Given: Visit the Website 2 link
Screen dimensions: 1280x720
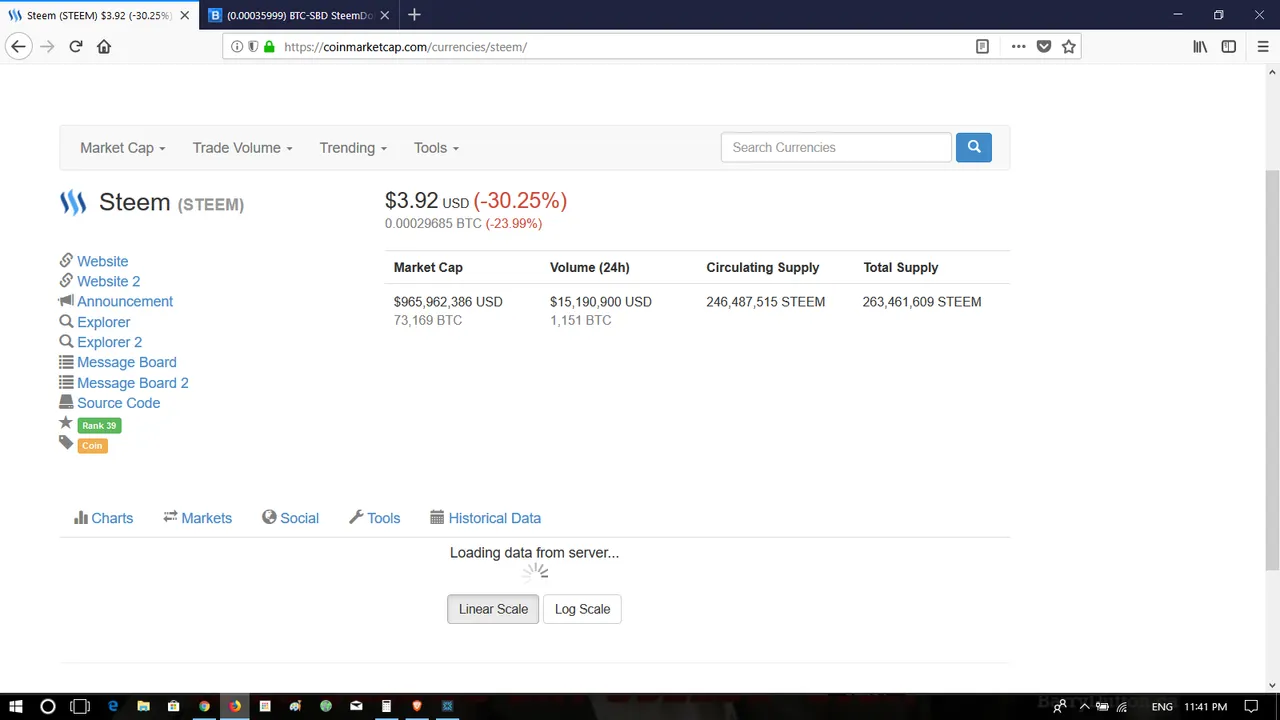Looking at the screenshot, I should coord(108,281).
